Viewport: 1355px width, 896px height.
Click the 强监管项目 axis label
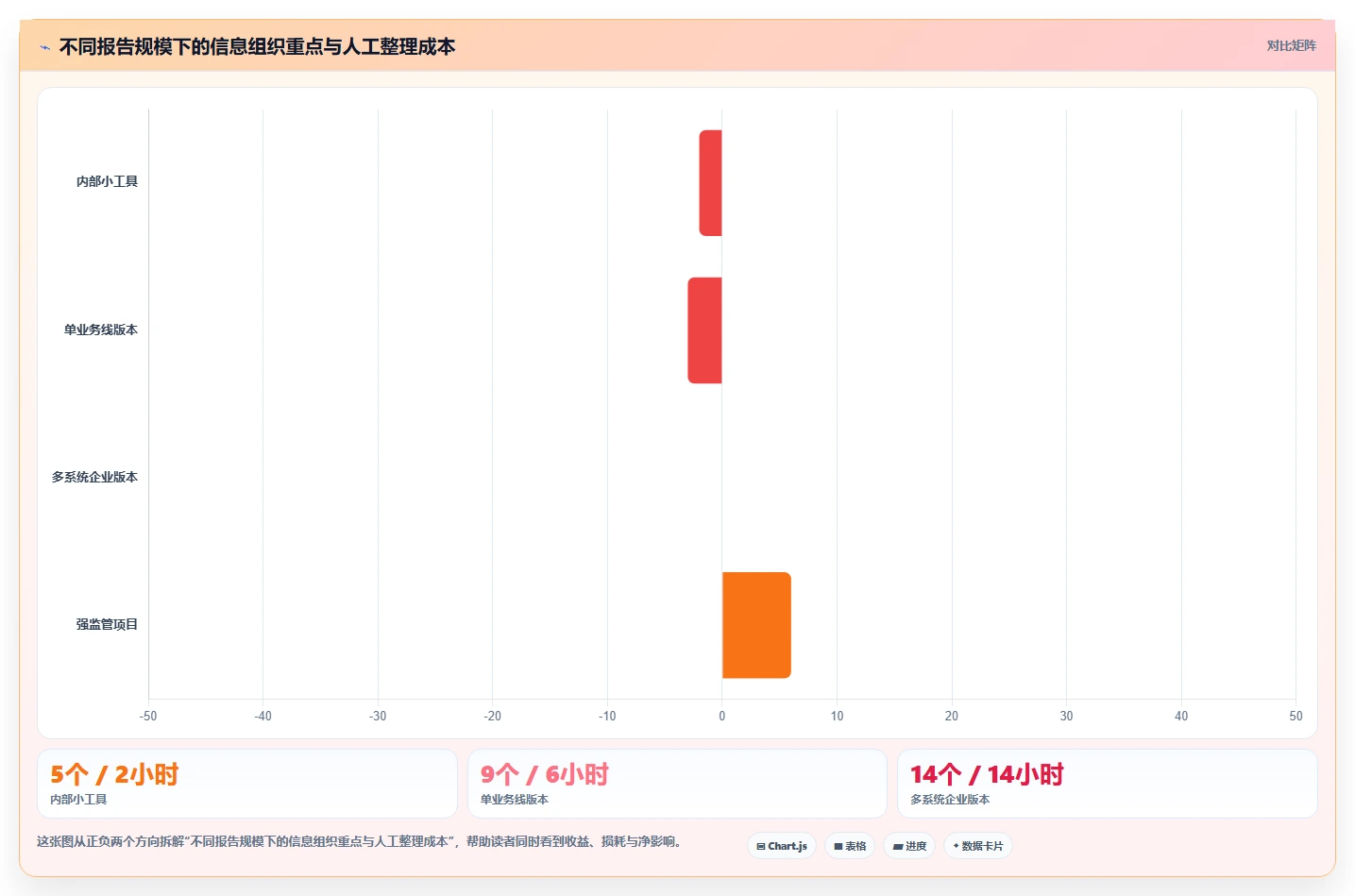tap(107, 624)
